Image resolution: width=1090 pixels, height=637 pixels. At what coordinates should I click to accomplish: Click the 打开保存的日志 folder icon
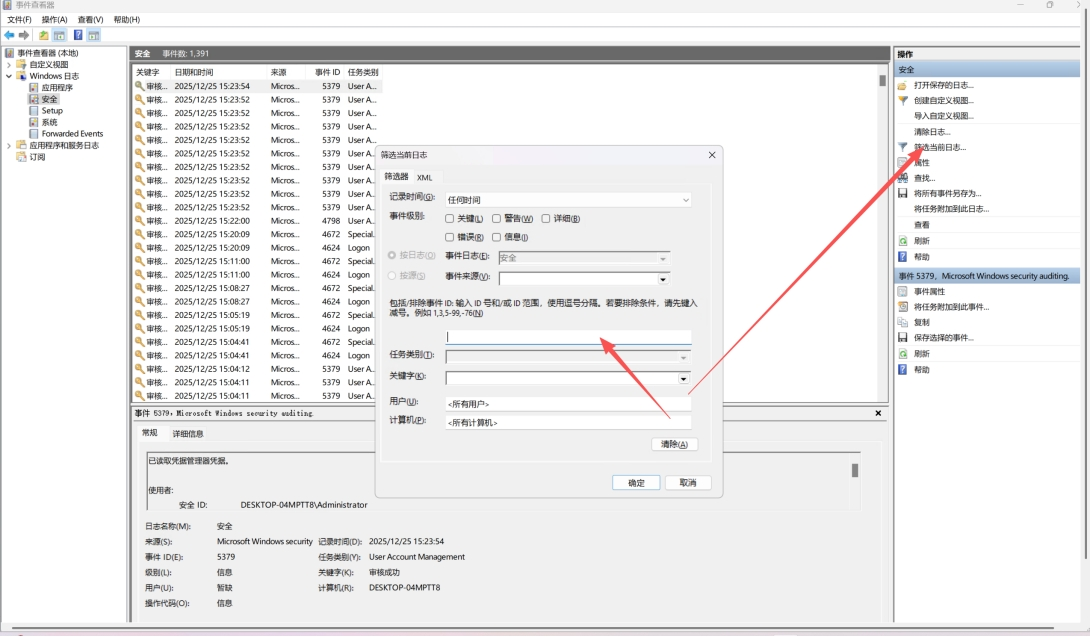902,85
